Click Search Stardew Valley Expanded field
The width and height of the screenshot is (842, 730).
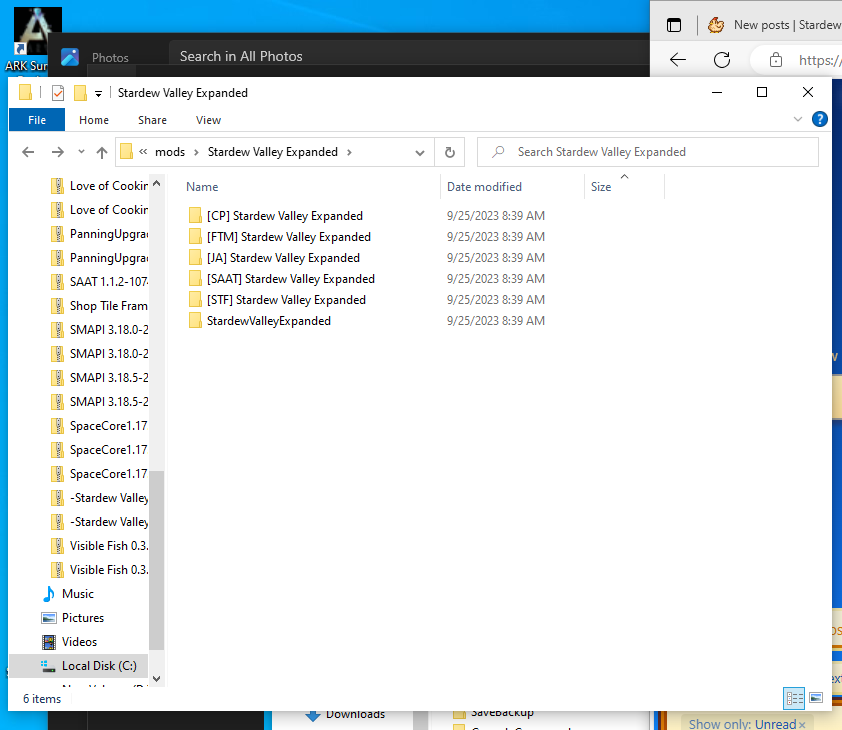648,152
